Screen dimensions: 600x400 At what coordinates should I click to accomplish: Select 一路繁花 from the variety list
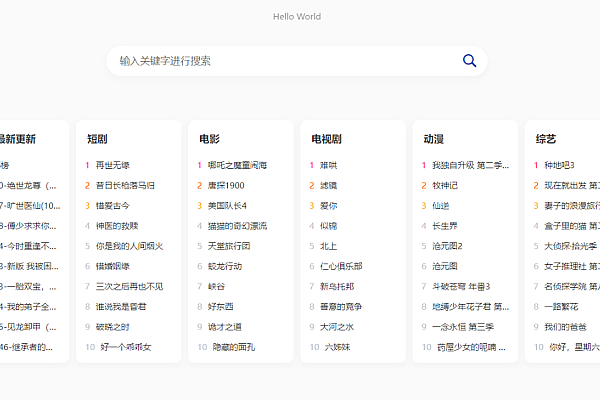562,307
